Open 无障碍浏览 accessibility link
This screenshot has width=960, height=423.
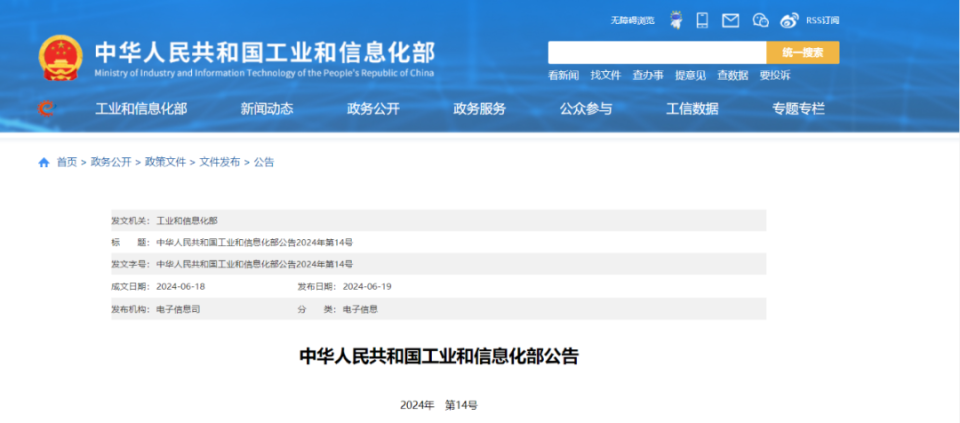pyautogui.click(x=632, y=21)
